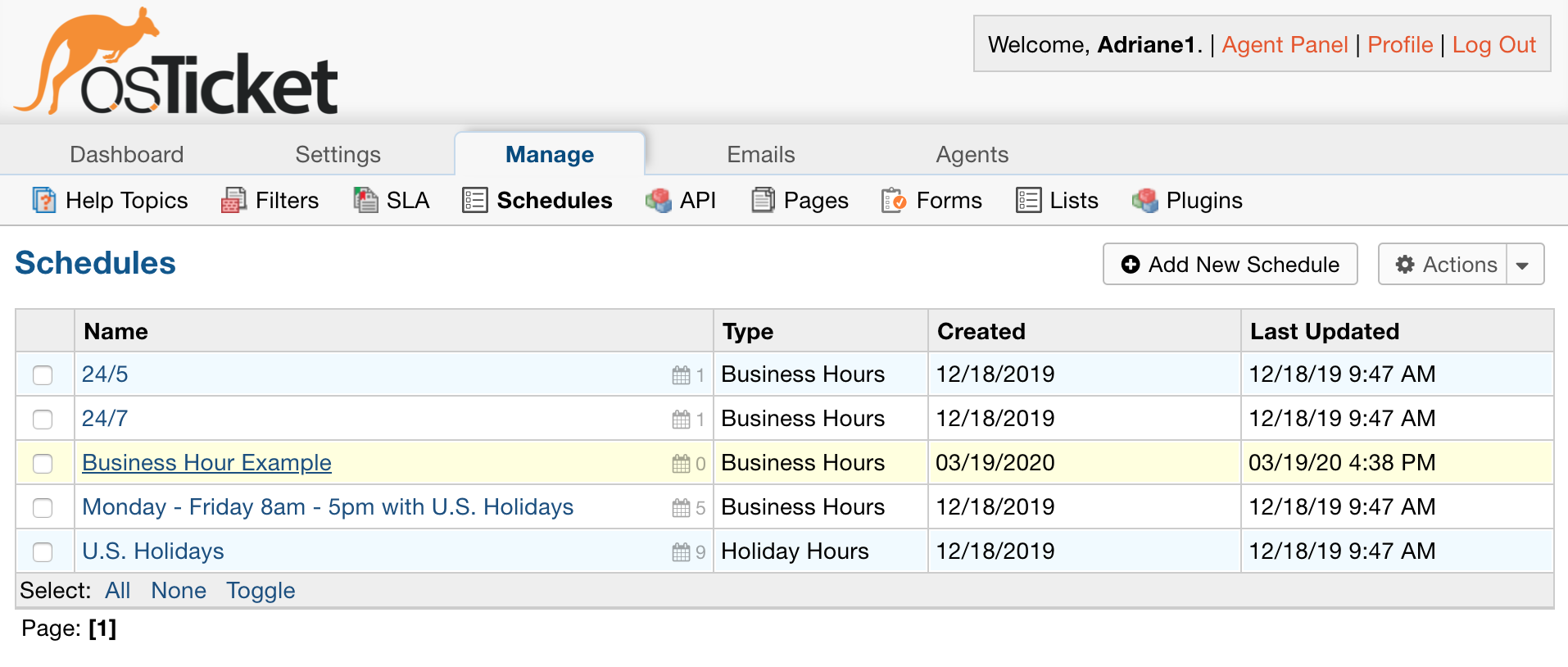1568x667 pixels.
Task: Switch to the Settings tab
Action: (x=338, y=154)
